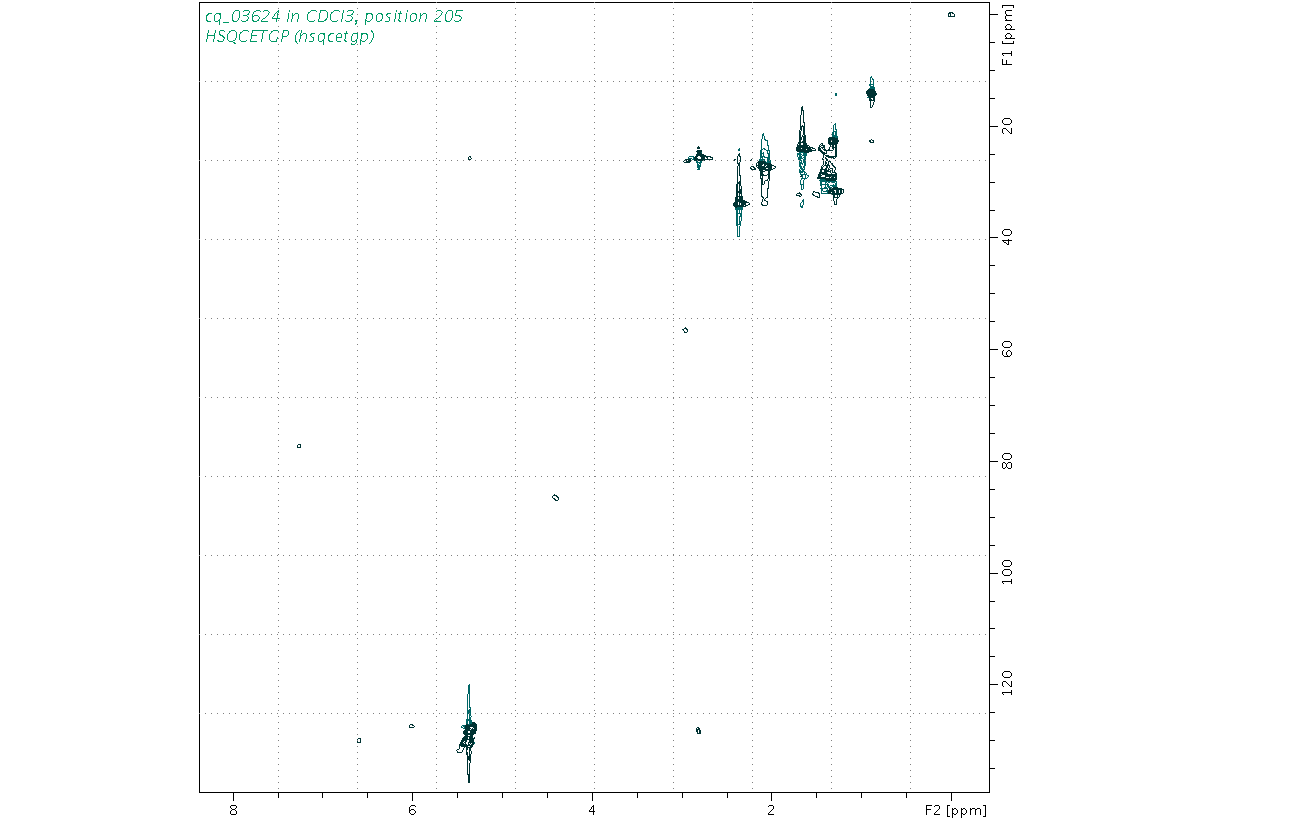Image resolution: width=1289 pixels, height=821 pixels.
Task: Select the small peak near 2.8 / 125 ppm
Action: pos(698,730)
